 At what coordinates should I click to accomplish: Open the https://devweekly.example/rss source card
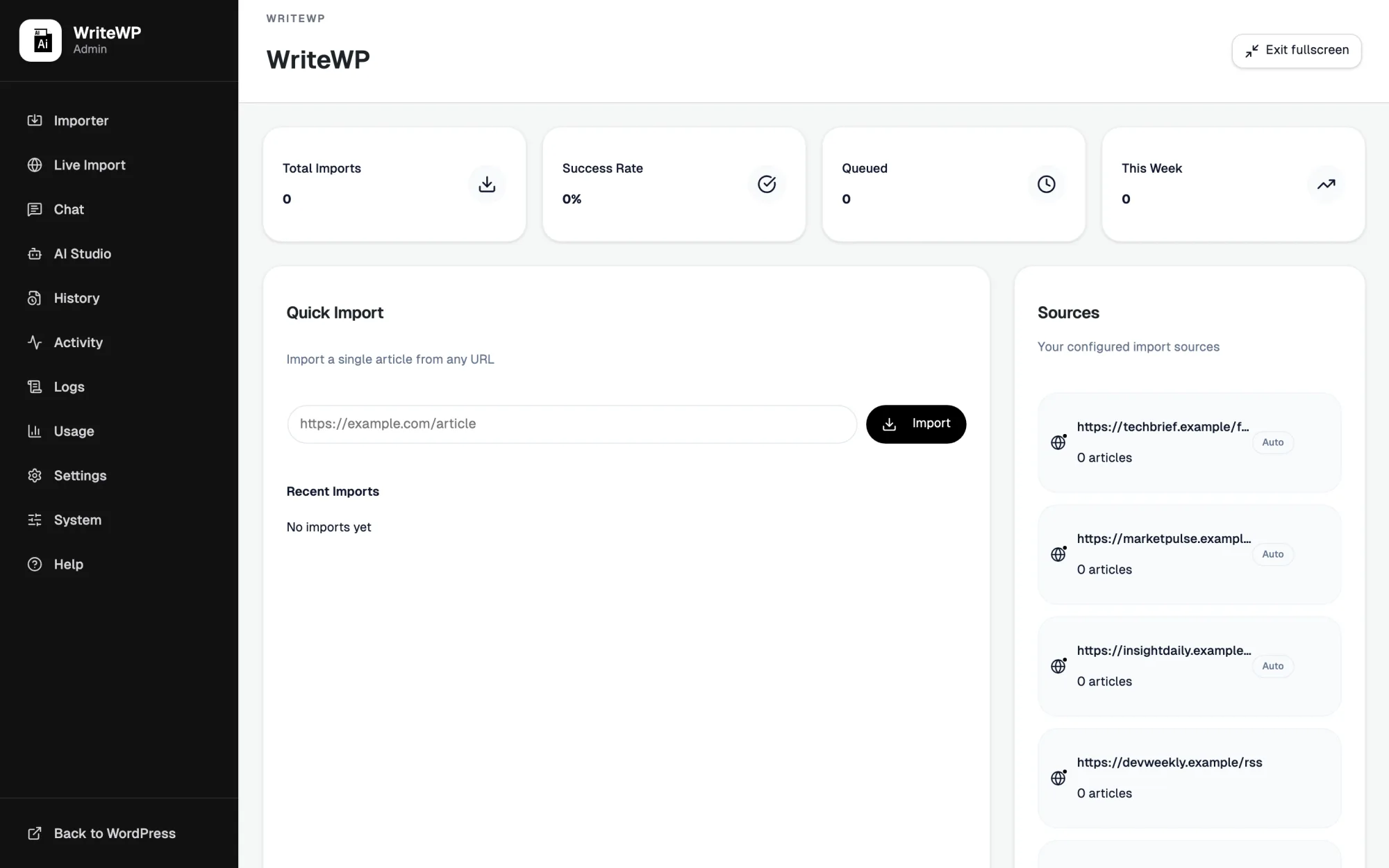pyautogui.click(x=1189, y=778)
